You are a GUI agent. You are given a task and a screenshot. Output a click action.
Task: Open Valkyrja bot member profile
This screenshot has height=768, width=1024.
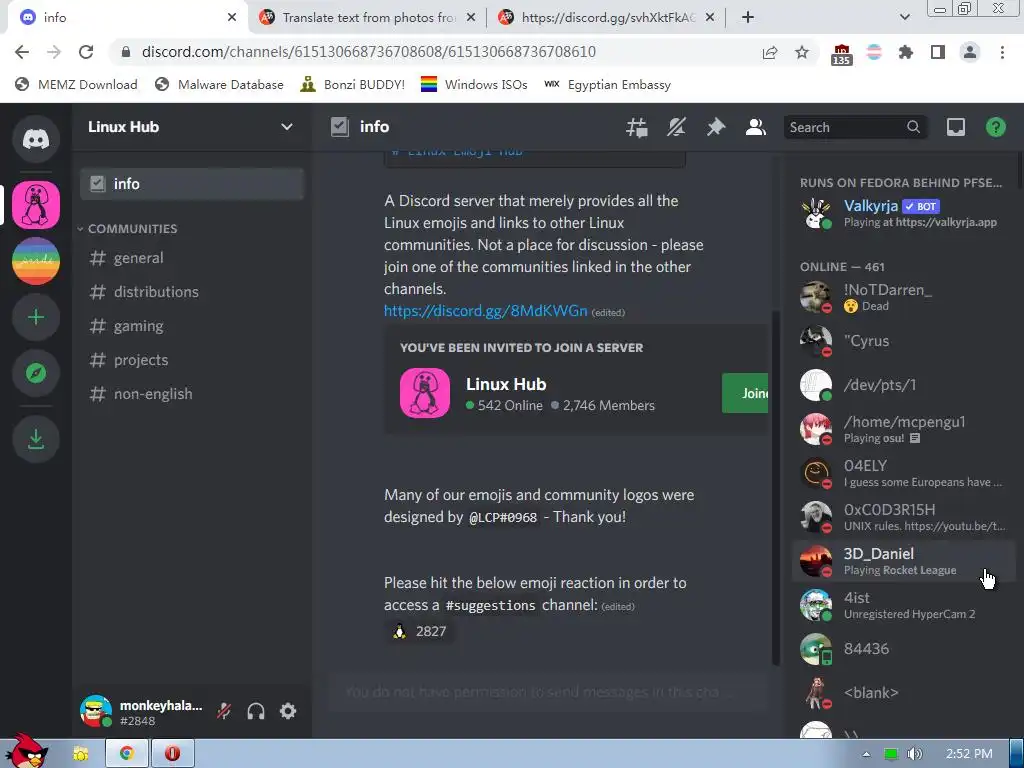click(903, 213)
